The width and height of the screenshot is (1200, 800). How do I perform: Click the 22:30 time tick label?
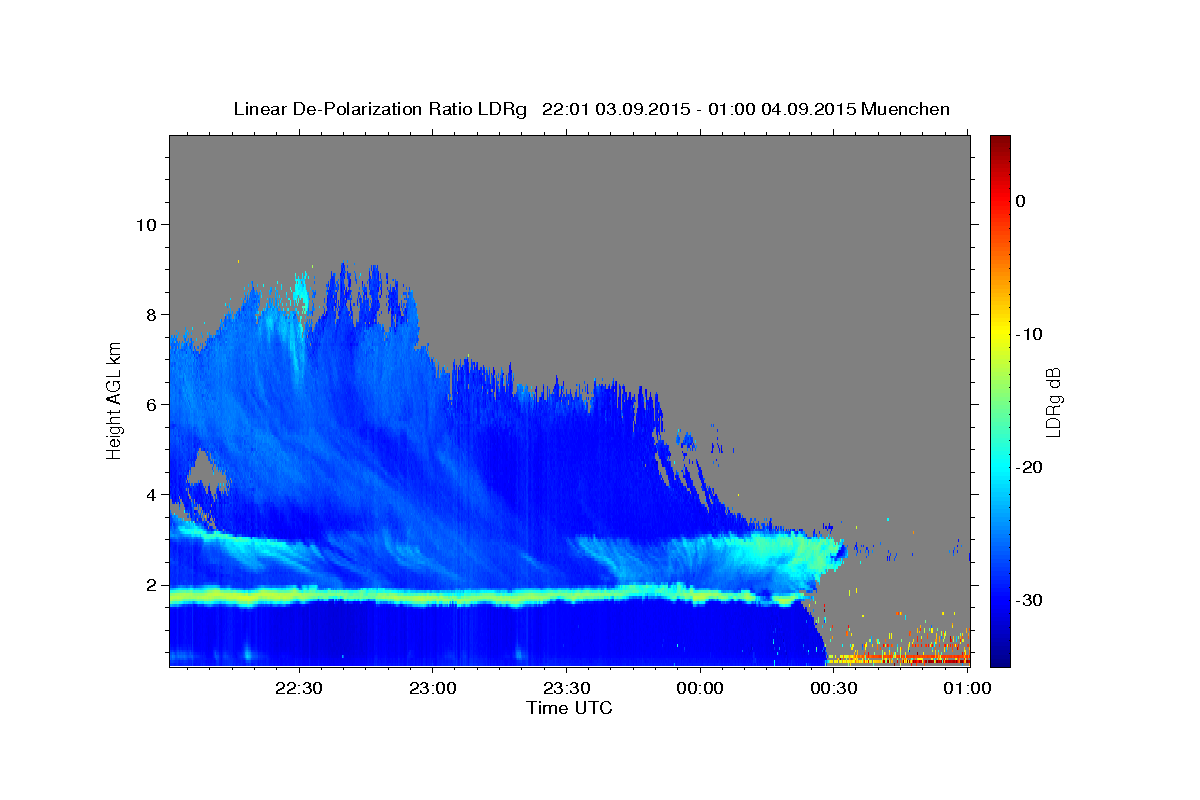(299, 688)
